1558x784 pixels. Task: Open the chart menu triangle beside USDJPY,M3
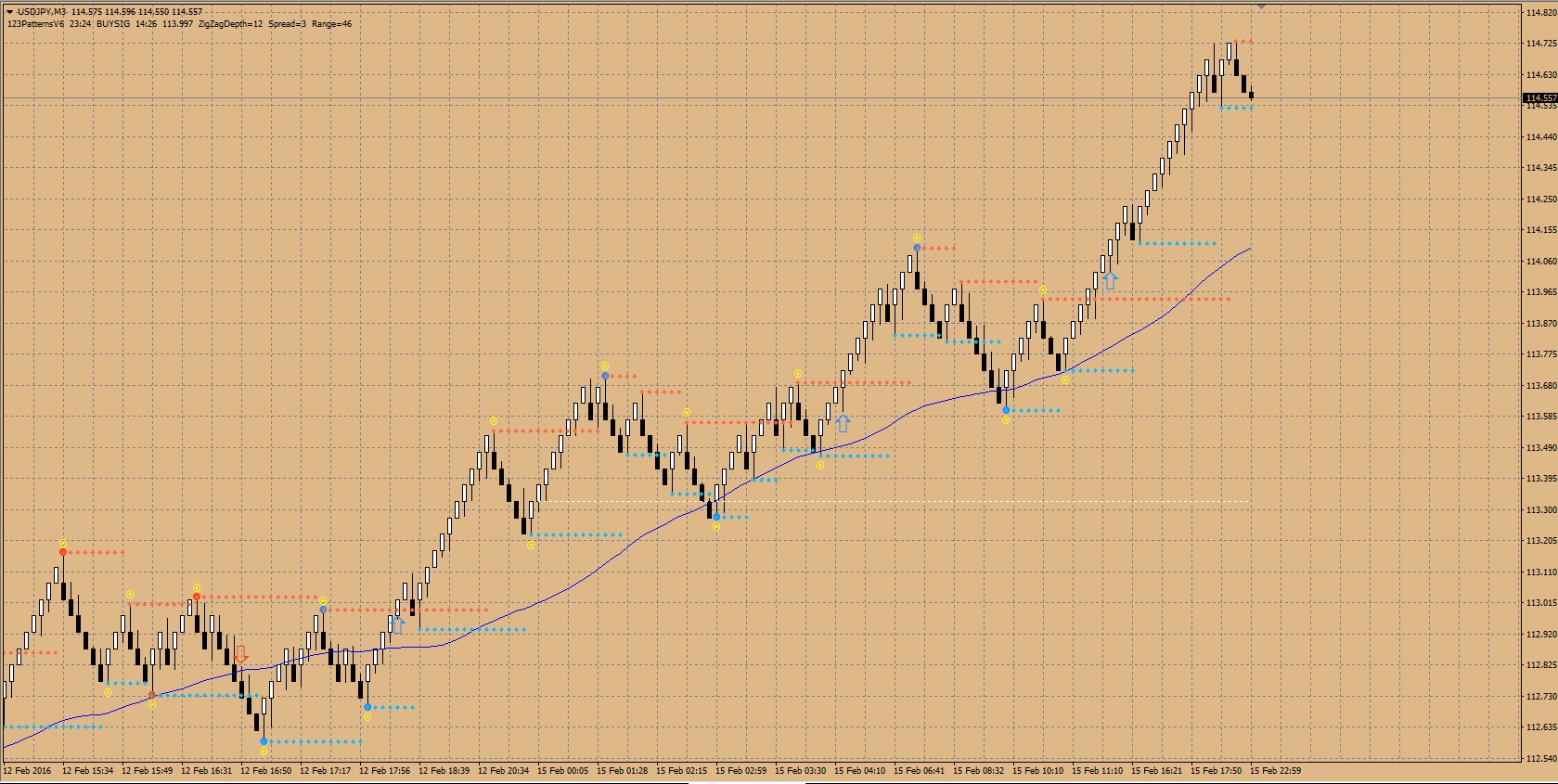click(x=9, y=12)
